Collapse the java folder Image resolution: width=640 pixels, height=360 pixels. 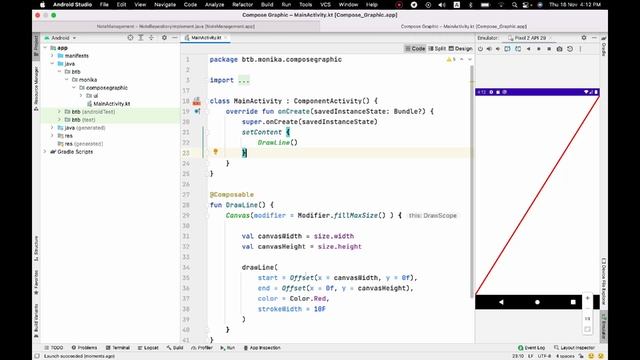[52, 64]
